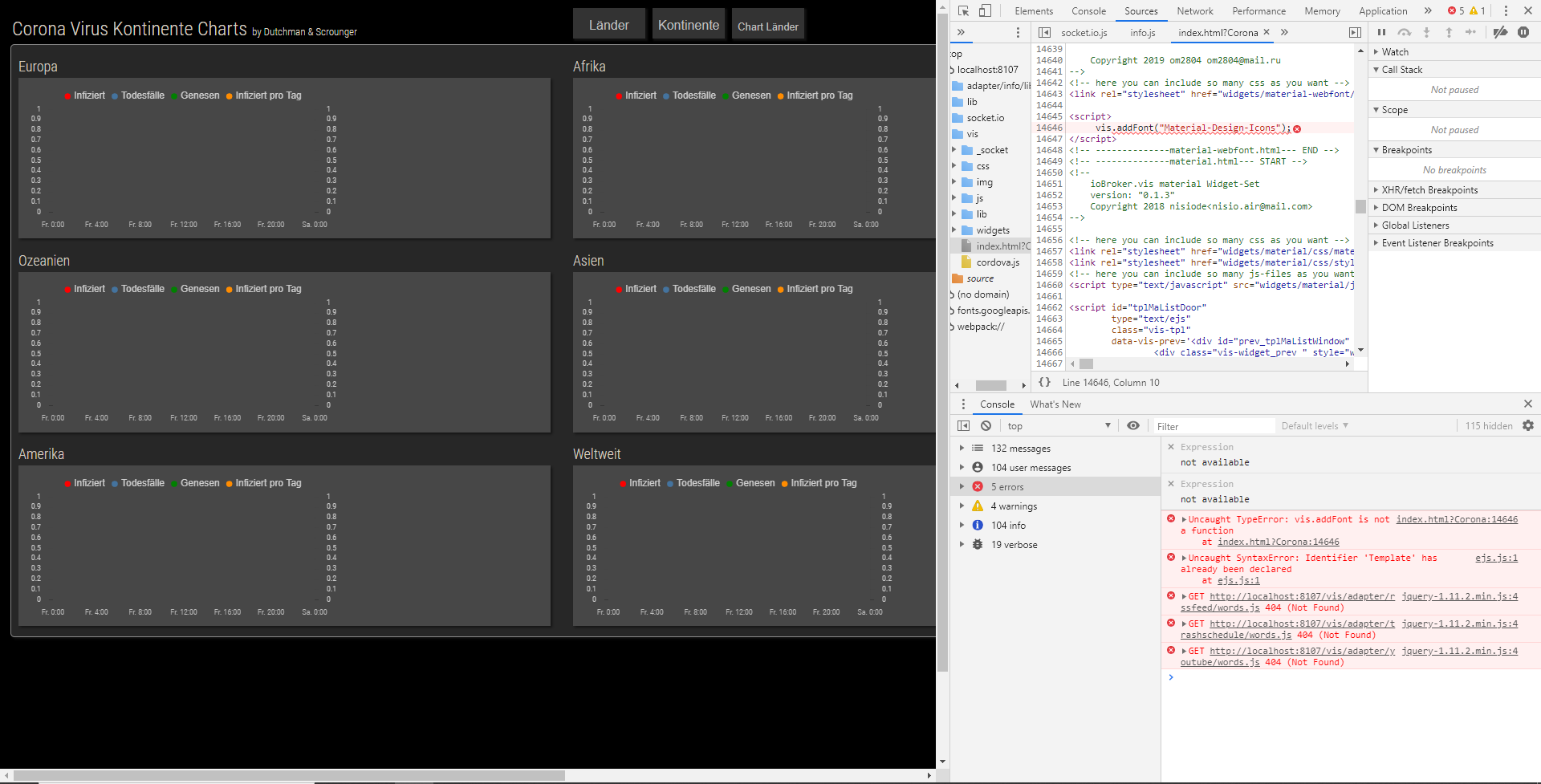The width and height of the screenshot is (1541, 784).
Task: Click the css folder in file tree
Action: tap(982, 166)
